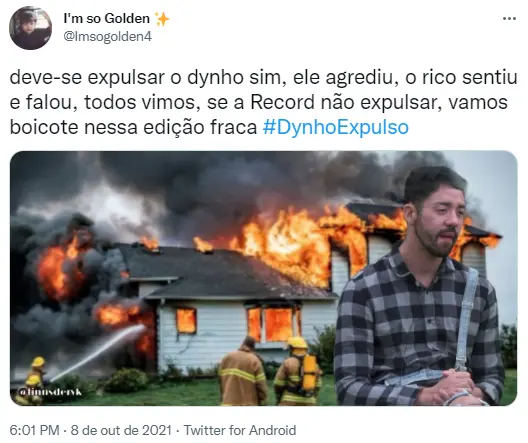Viewport: 528px width, 443px height.
Task: Open the @Imsogolden4 handle
Action: coord(108,36)
